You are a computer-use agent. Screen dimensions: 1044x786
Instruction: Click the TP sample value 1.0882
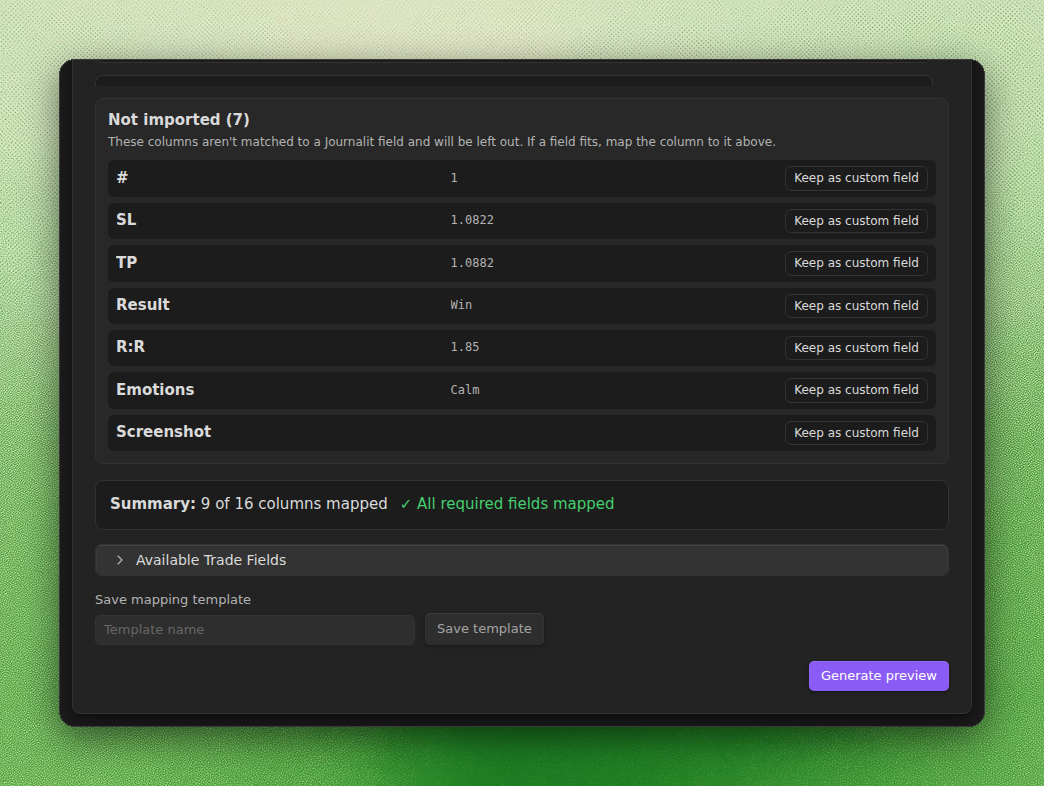472,263
